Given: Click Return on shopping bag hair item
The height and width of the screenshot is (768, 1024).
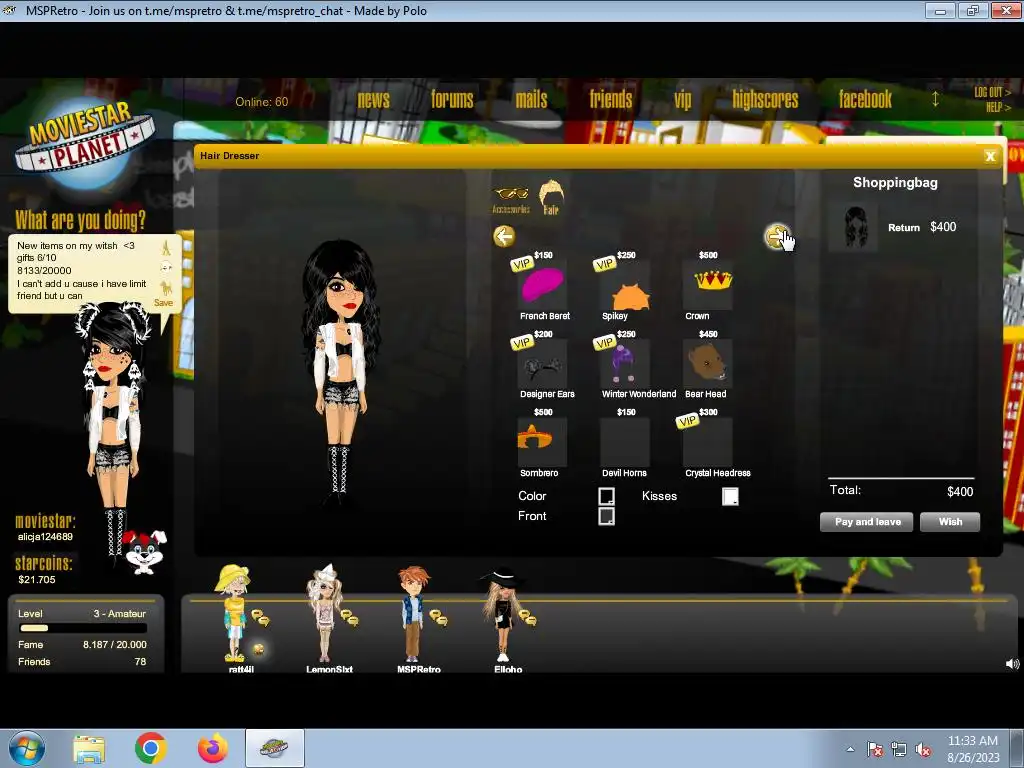Looking at the screenshot, I should pos(904,228).
